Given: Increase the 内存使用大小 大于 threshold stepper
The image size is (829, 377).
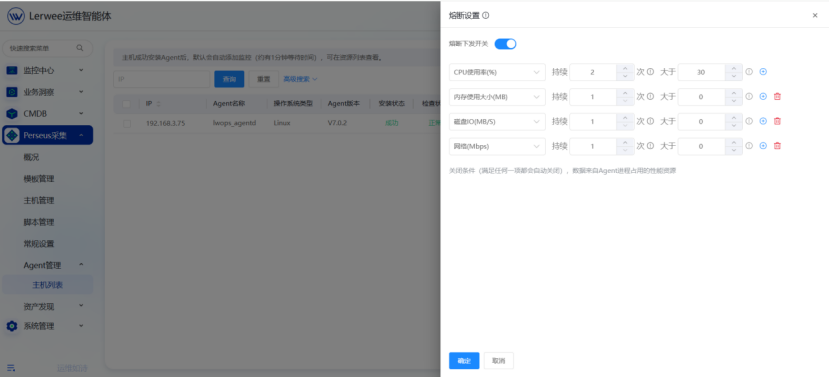Looking at the screenshot, I should [x=734, y=93].
